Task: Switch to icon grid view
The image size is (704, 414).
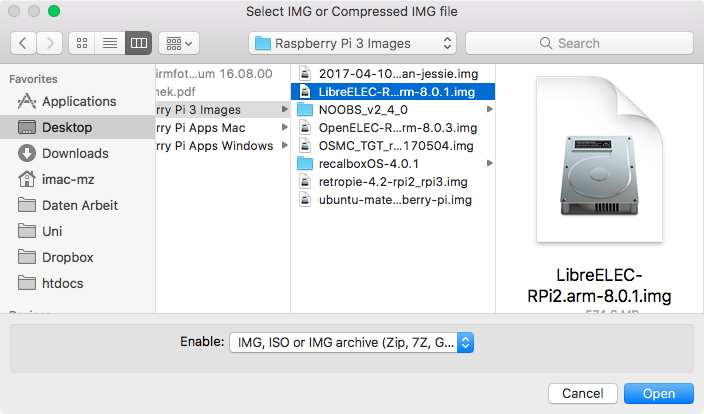Action: pos(82,43)
